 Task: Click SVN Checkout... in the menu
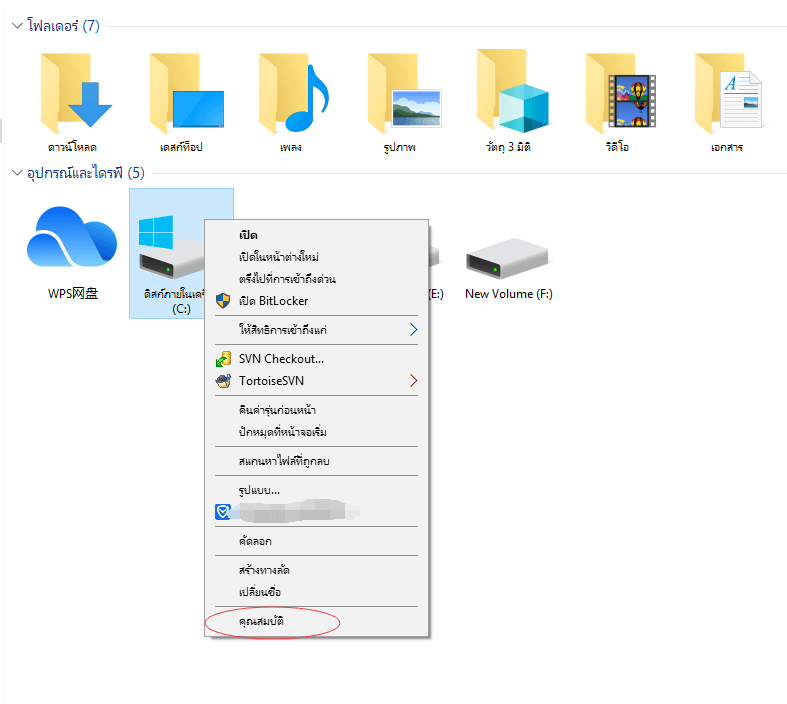pyautogui.click(x=281, y=359)
